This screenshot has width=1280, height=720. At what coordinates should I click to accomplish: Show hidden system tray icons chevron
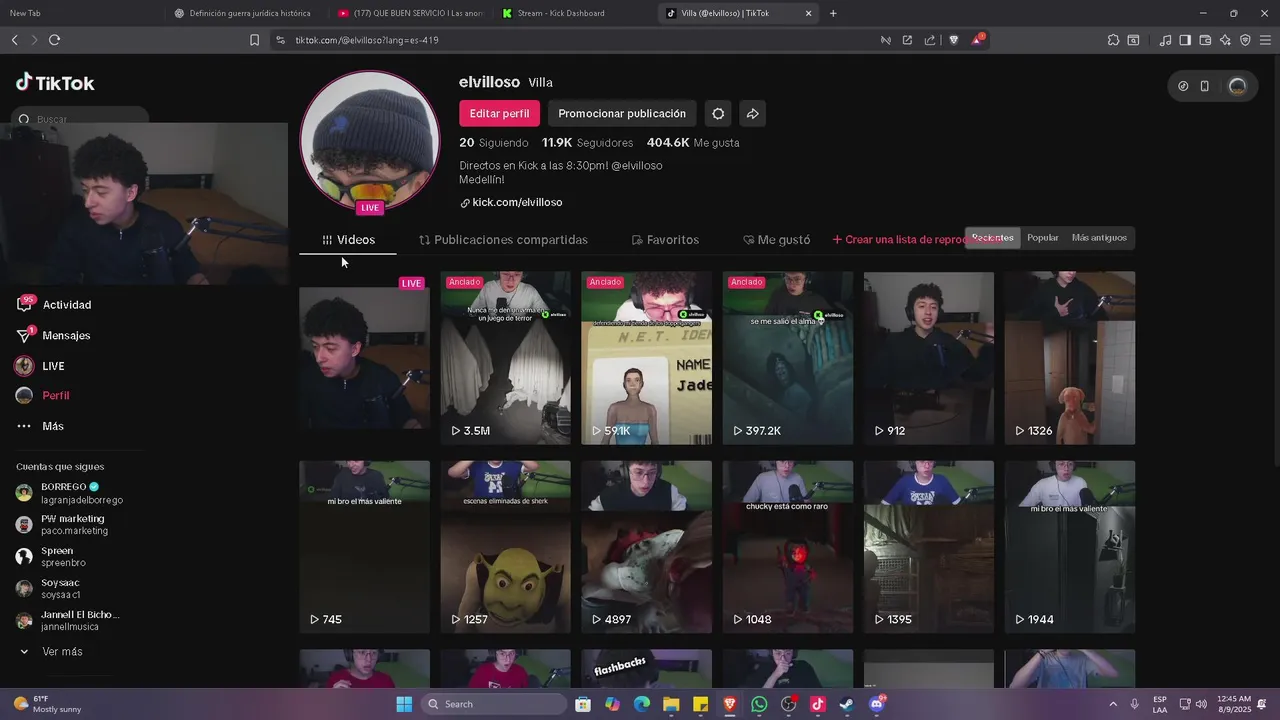tap(1113, 704)
